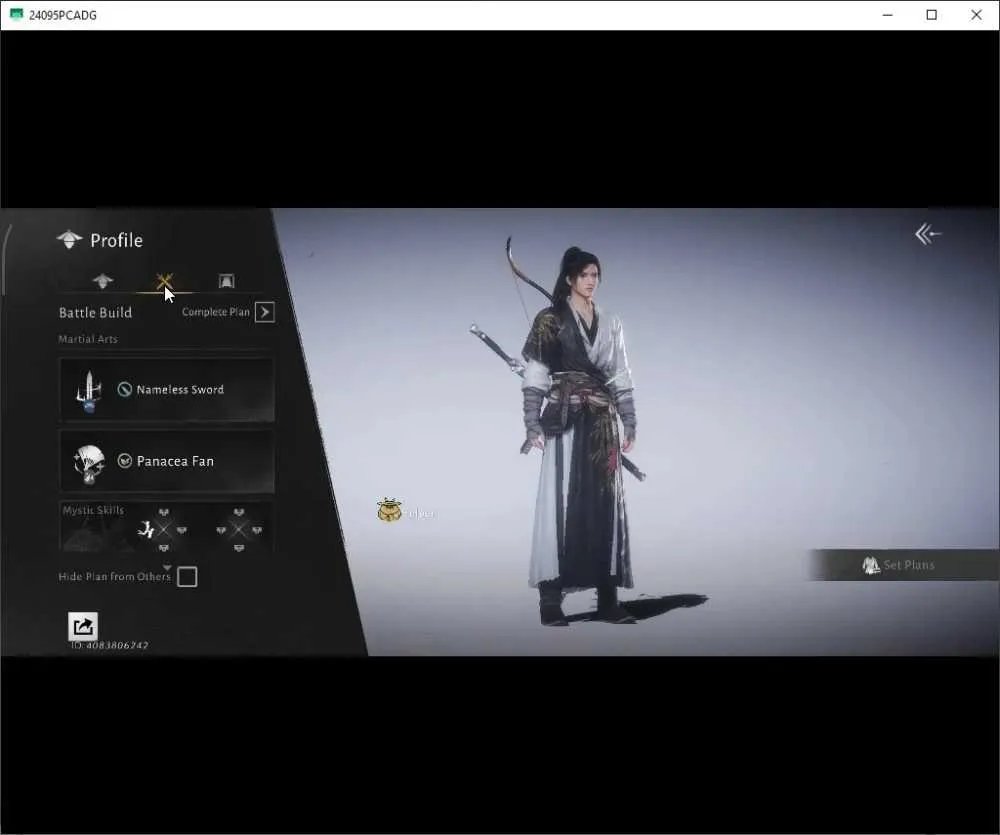Open the Panacea Fan martial art card

[167, 461]
